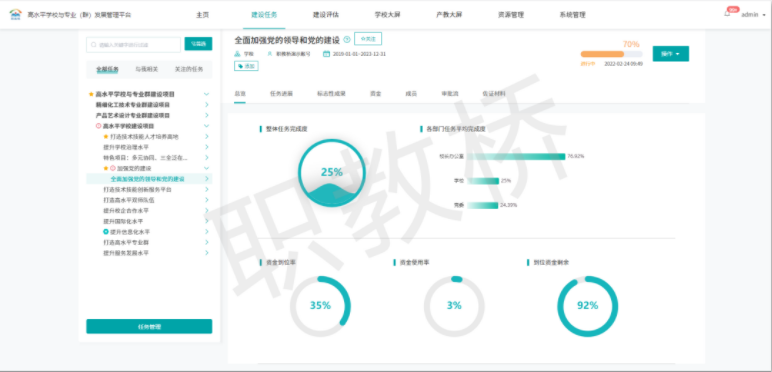Click the 92% 到位资金剩余 ring chart
The image size is (772, 372).
[x=587, y=306]
